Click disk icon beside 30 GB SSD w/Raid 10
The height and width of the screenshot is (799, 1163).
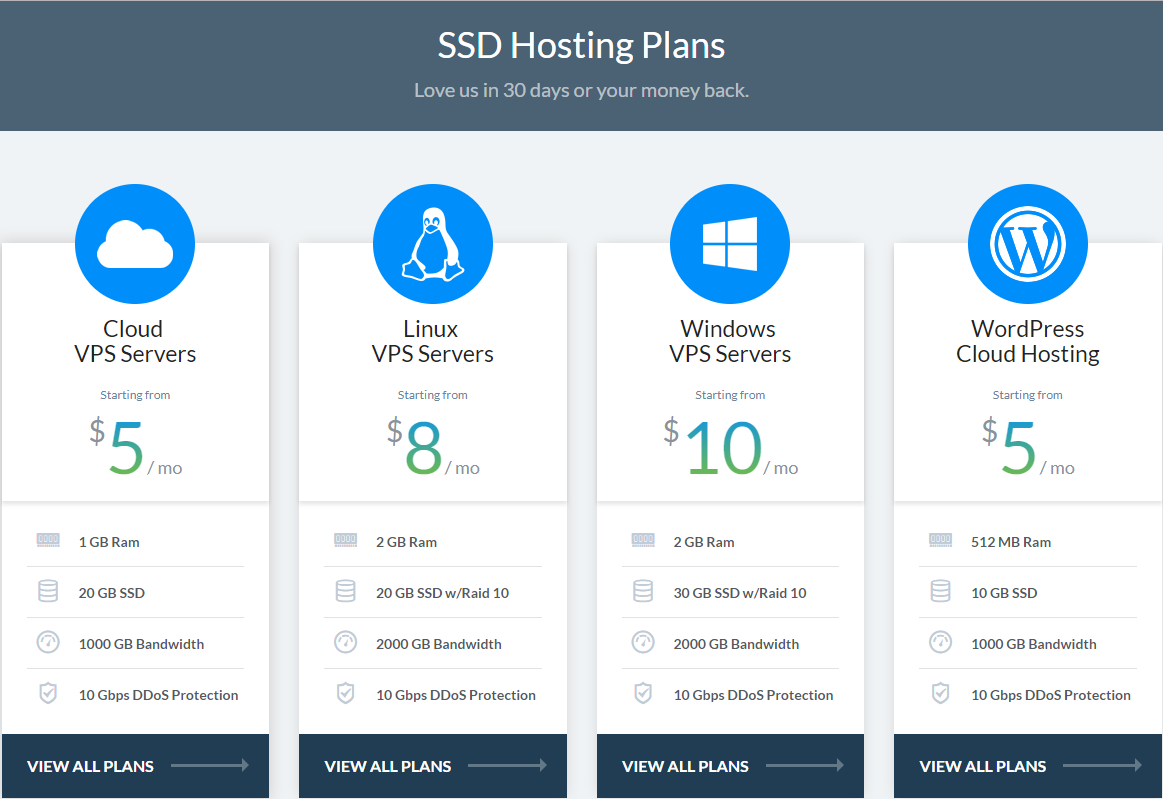(643, 591)
